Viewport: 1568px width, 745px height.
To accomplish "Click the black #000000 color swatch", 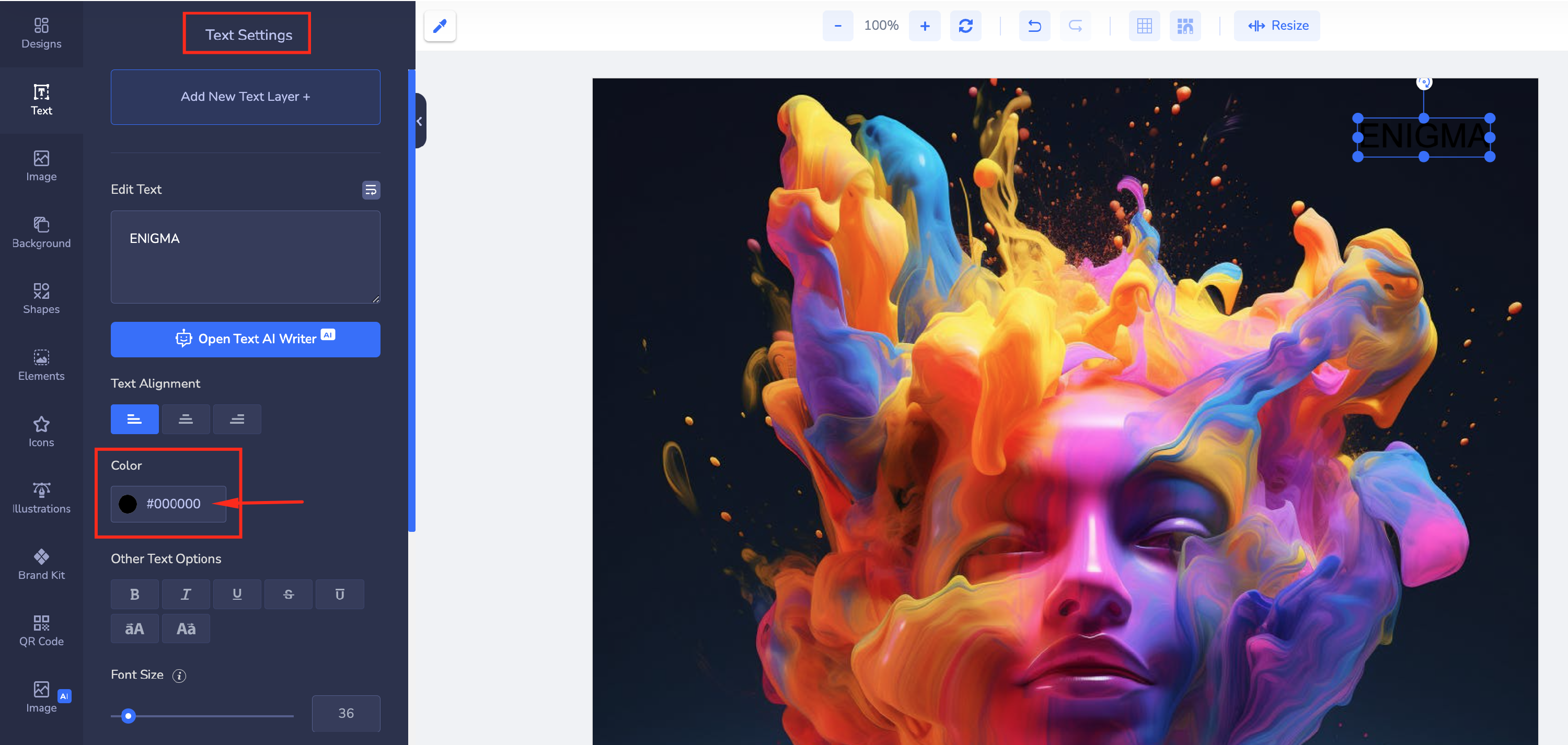I will 128,503.
